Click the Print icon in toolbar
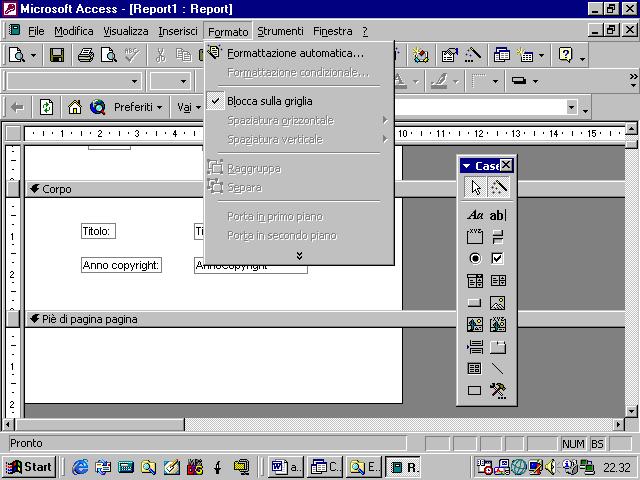The image size is (640, 480). point(86,55)
